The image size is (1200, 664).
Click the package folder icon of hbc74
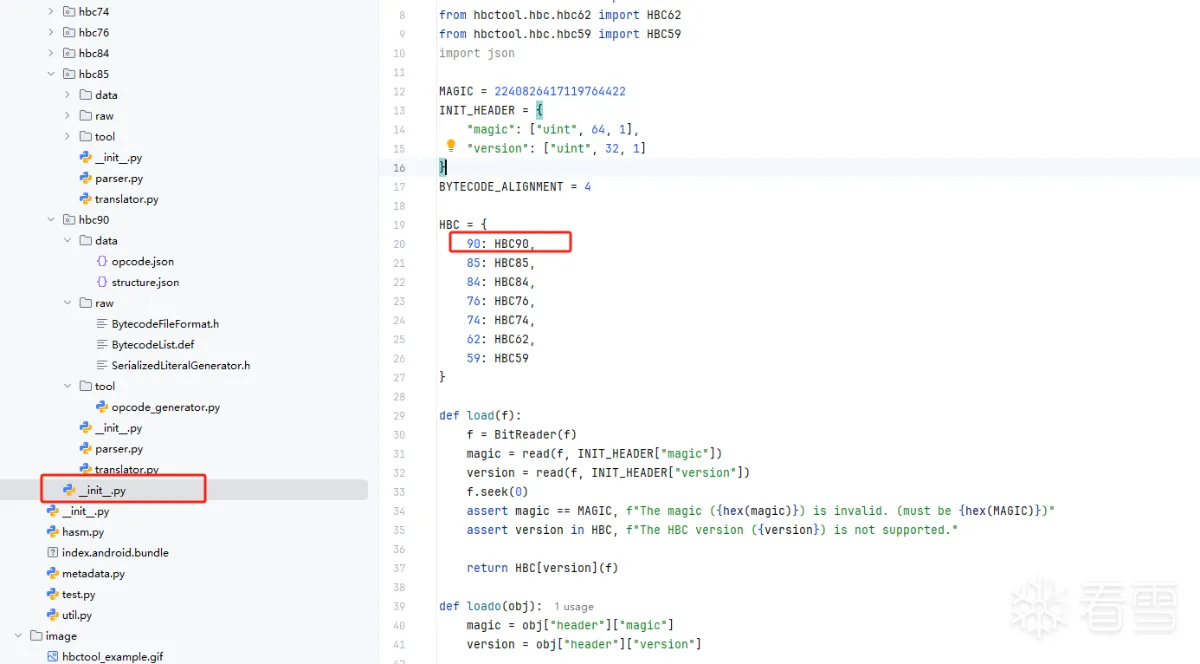69,12
